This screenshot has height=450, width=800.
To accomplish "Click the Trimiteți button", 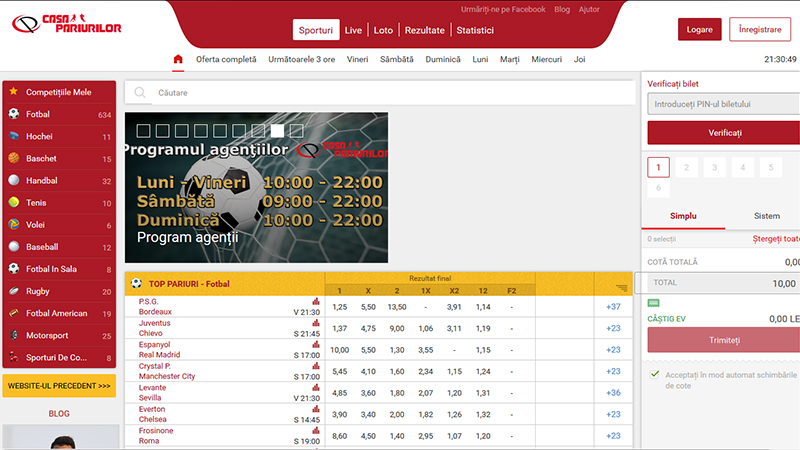I will (724, 340).
